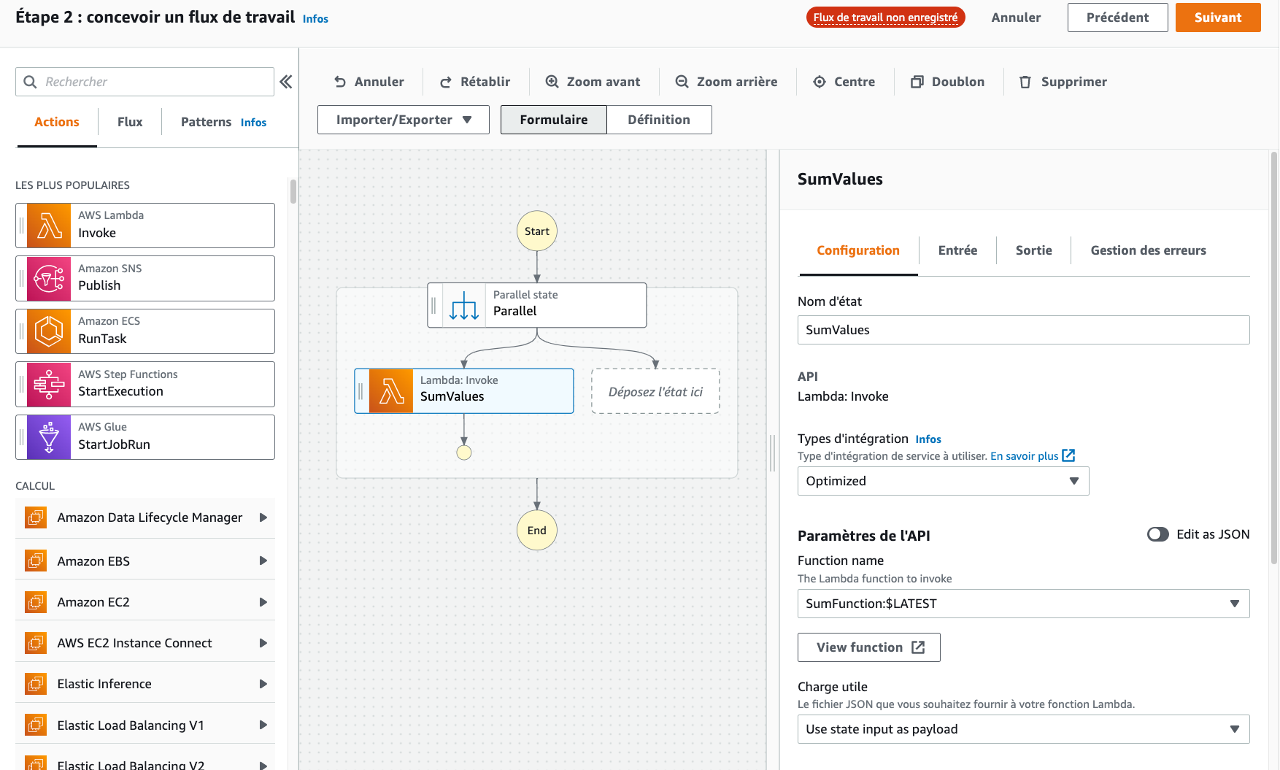Open Infos link next to Patterns

(x=253, y=123)
